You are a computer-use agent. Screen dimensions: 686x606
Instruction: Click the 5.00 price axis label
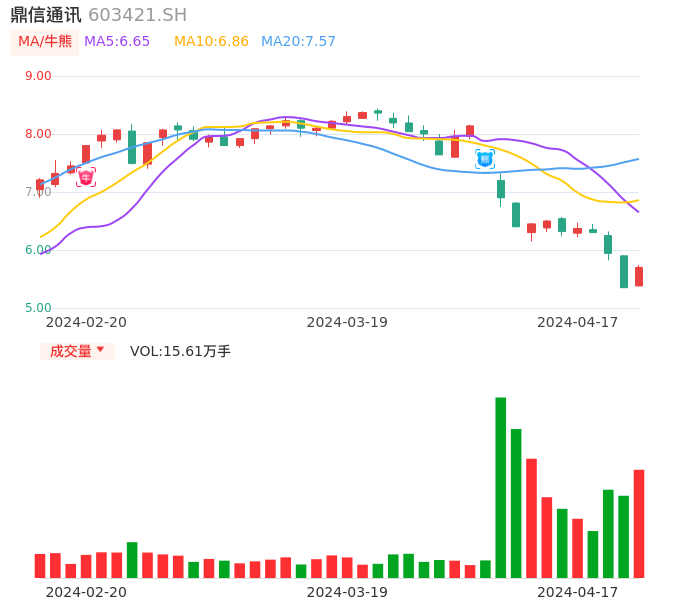pyautogui.click(x=38, y=308)
